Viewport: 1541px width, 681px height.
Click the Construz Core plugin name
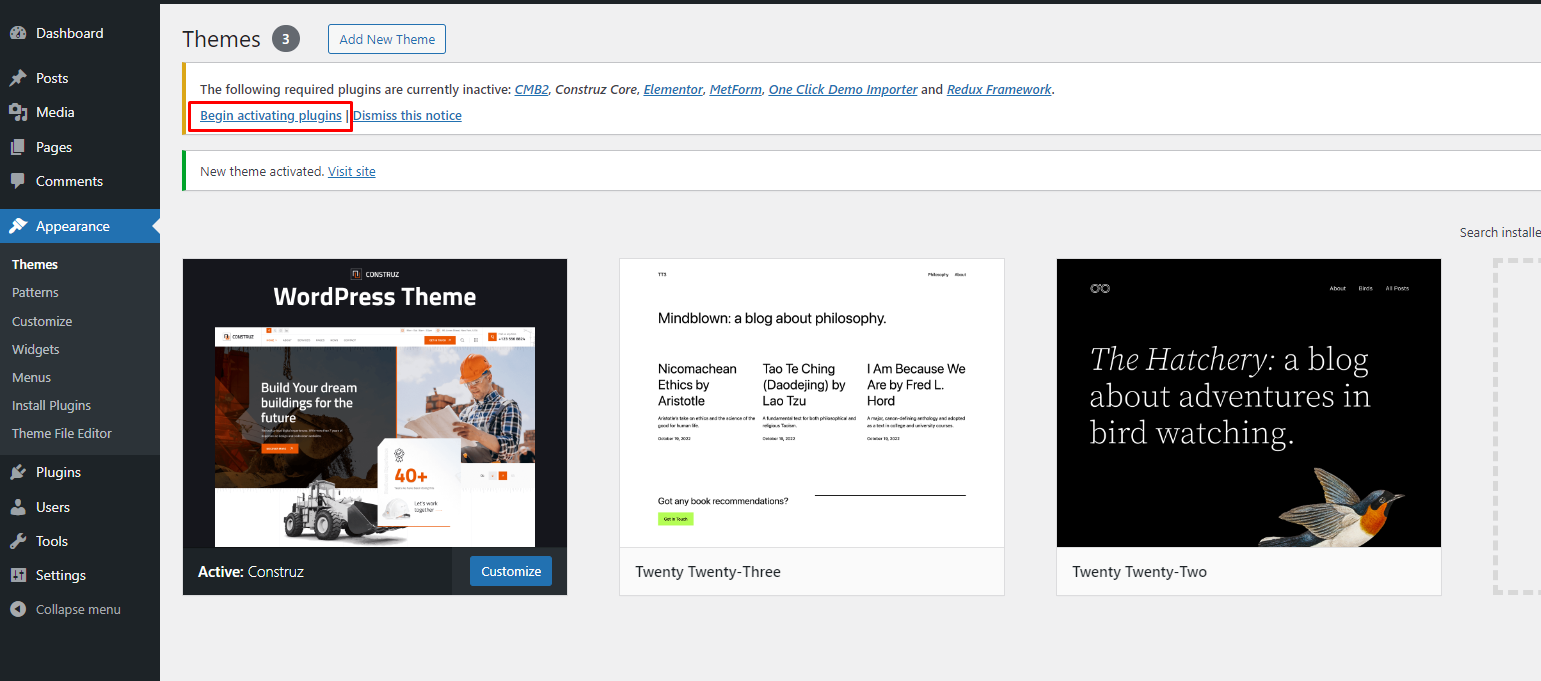click(x=595, y=89)
